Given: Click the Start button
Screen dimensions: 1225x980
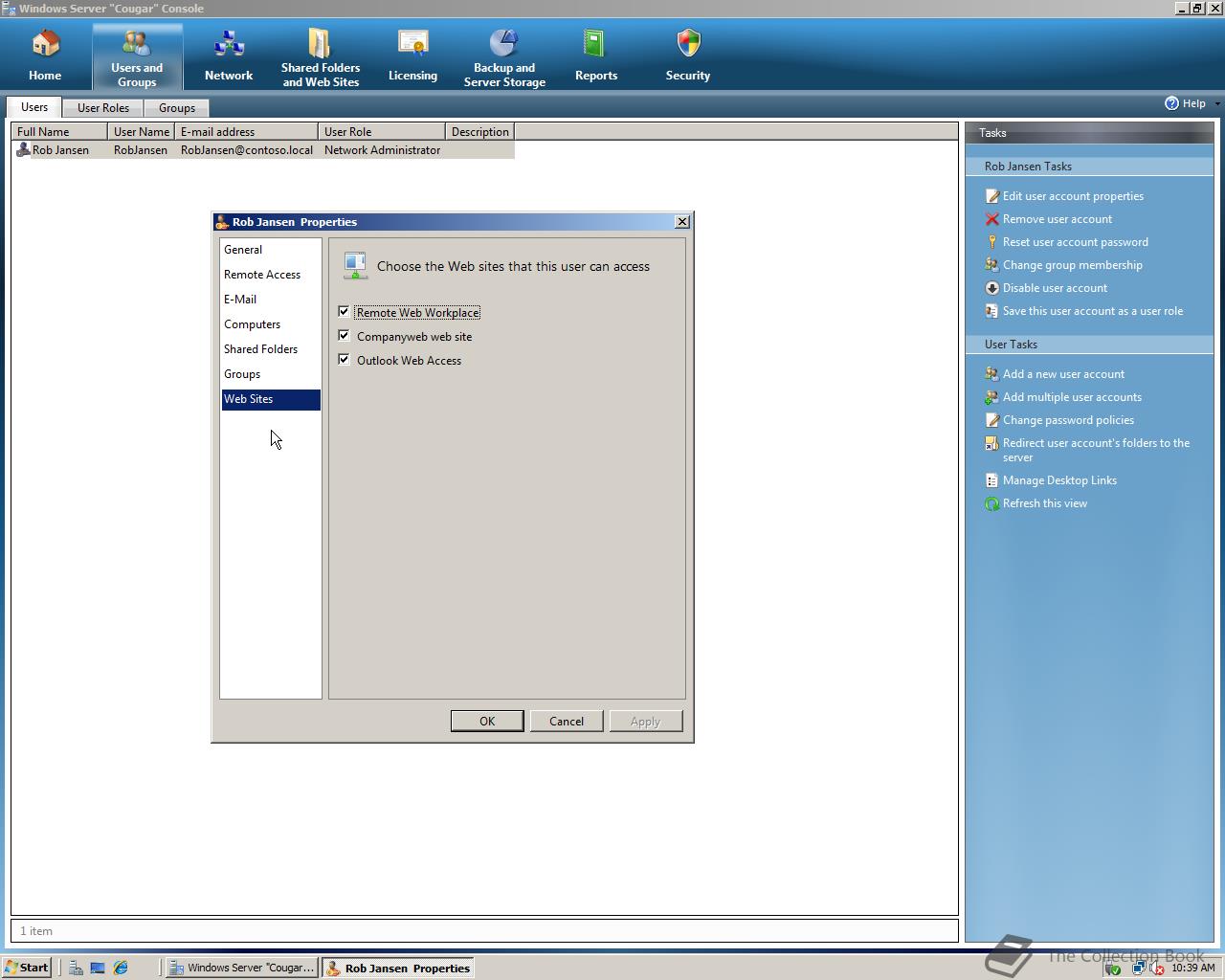Looking at the screenshot, I should click(x=27, y=968).
